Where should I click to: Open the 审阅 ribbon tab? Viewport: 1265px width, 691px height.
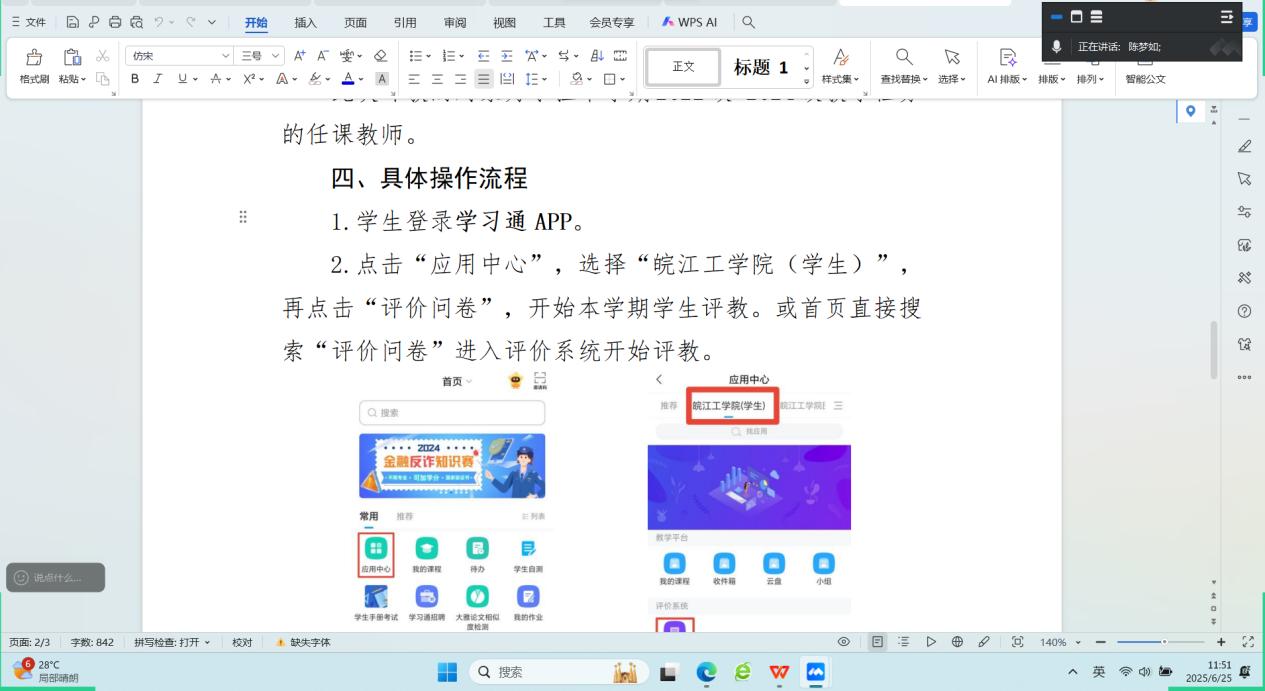coord(454,21)
